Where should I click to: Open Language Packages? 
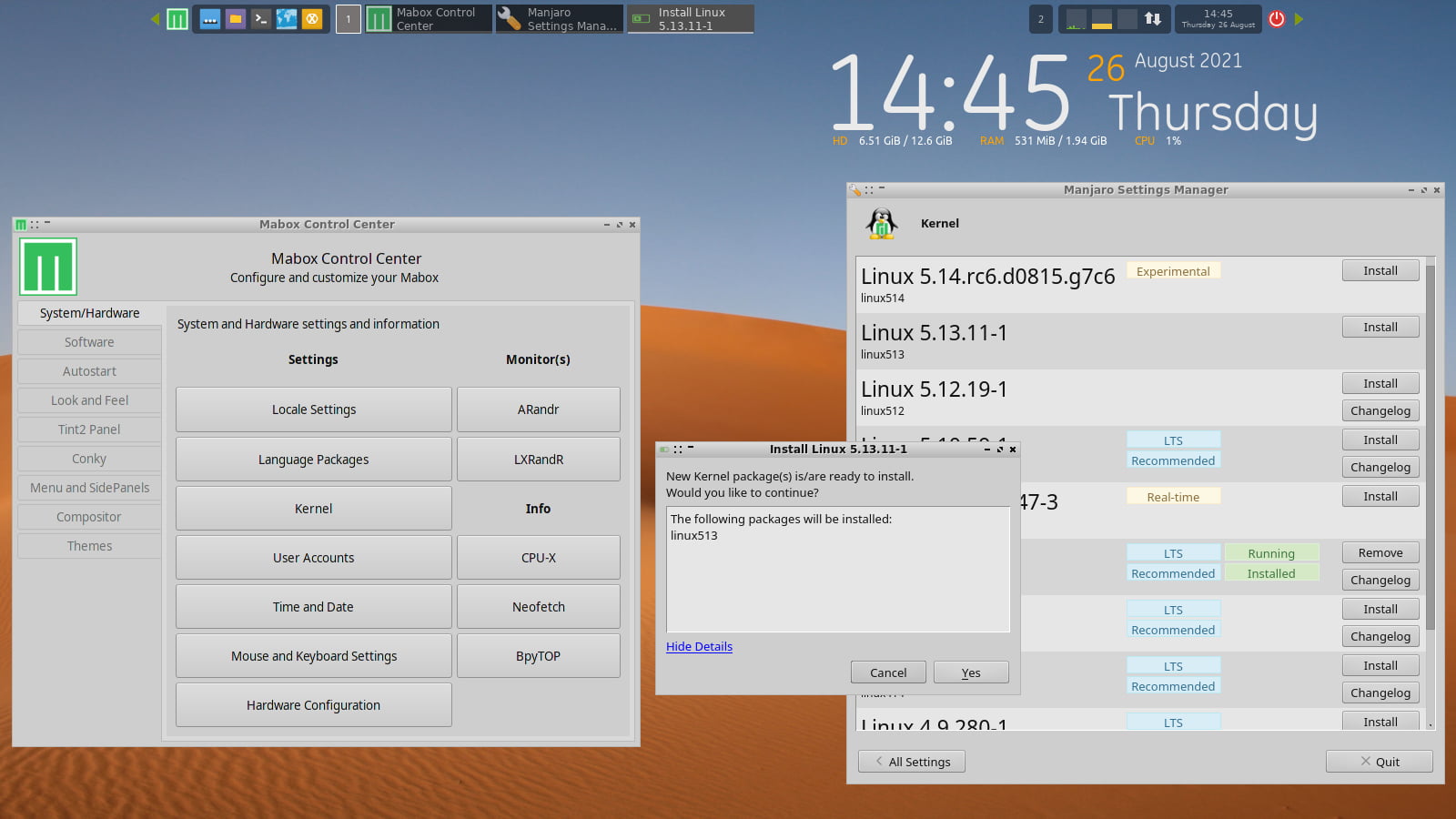point(314,460)
